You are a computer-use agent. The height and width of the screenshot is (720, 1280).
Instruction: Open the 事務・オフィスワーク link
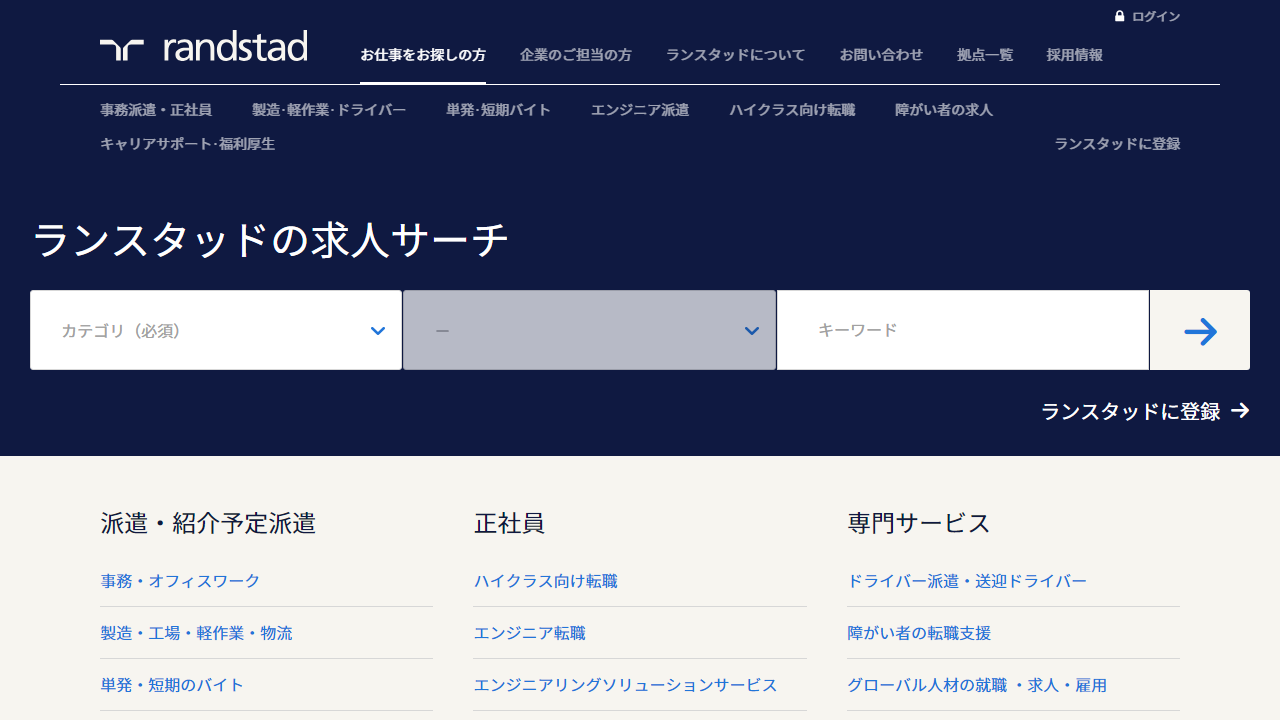(x=180, y=581)
